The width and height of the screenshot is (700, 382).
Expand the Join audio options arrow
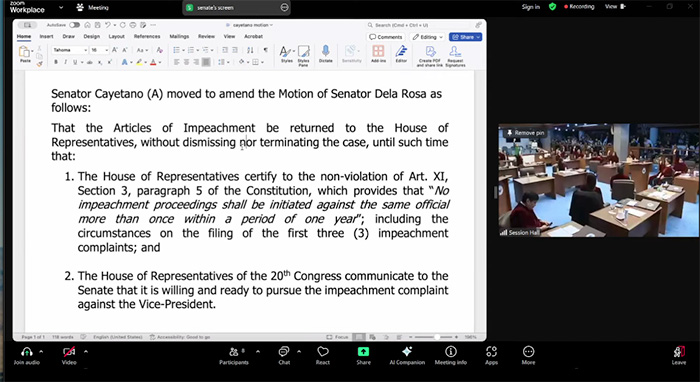(x=42, y=351)
